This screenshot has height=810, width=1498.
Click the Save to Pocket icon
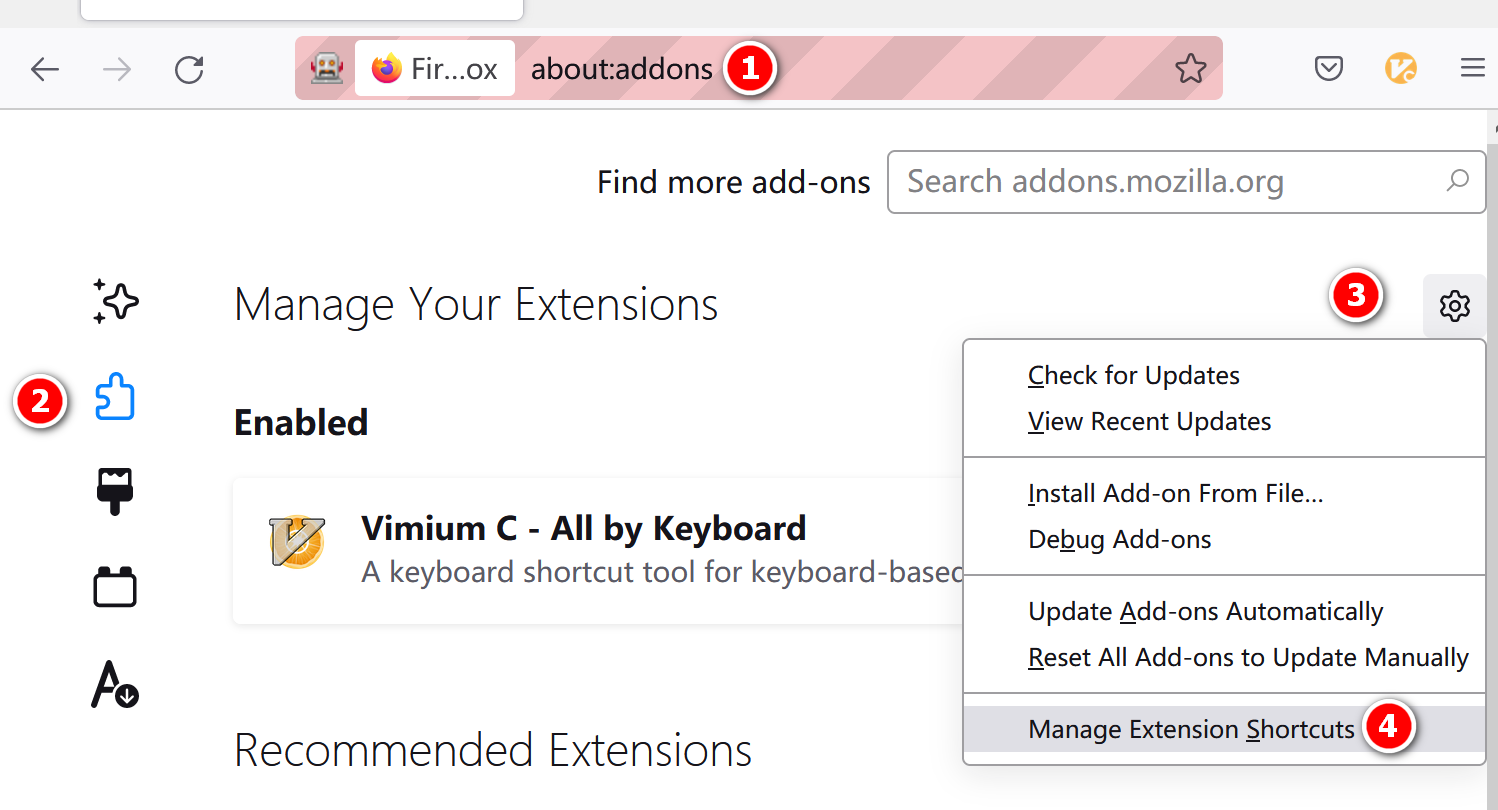click(1328, 69)
